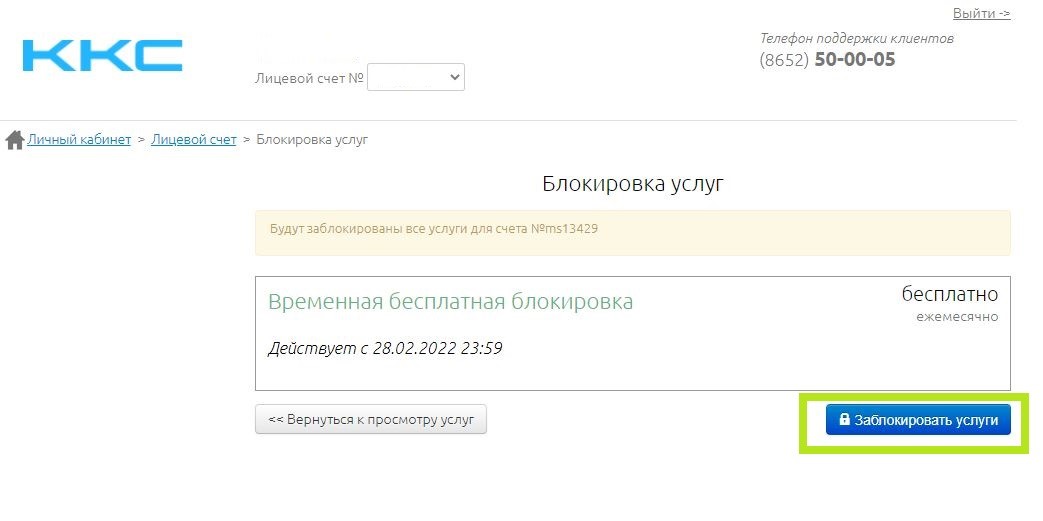The width and height of the screenshot is (1043, 521).
Task: Click the Действует с 28.02.2022 date text
Action: coord(385,349)
